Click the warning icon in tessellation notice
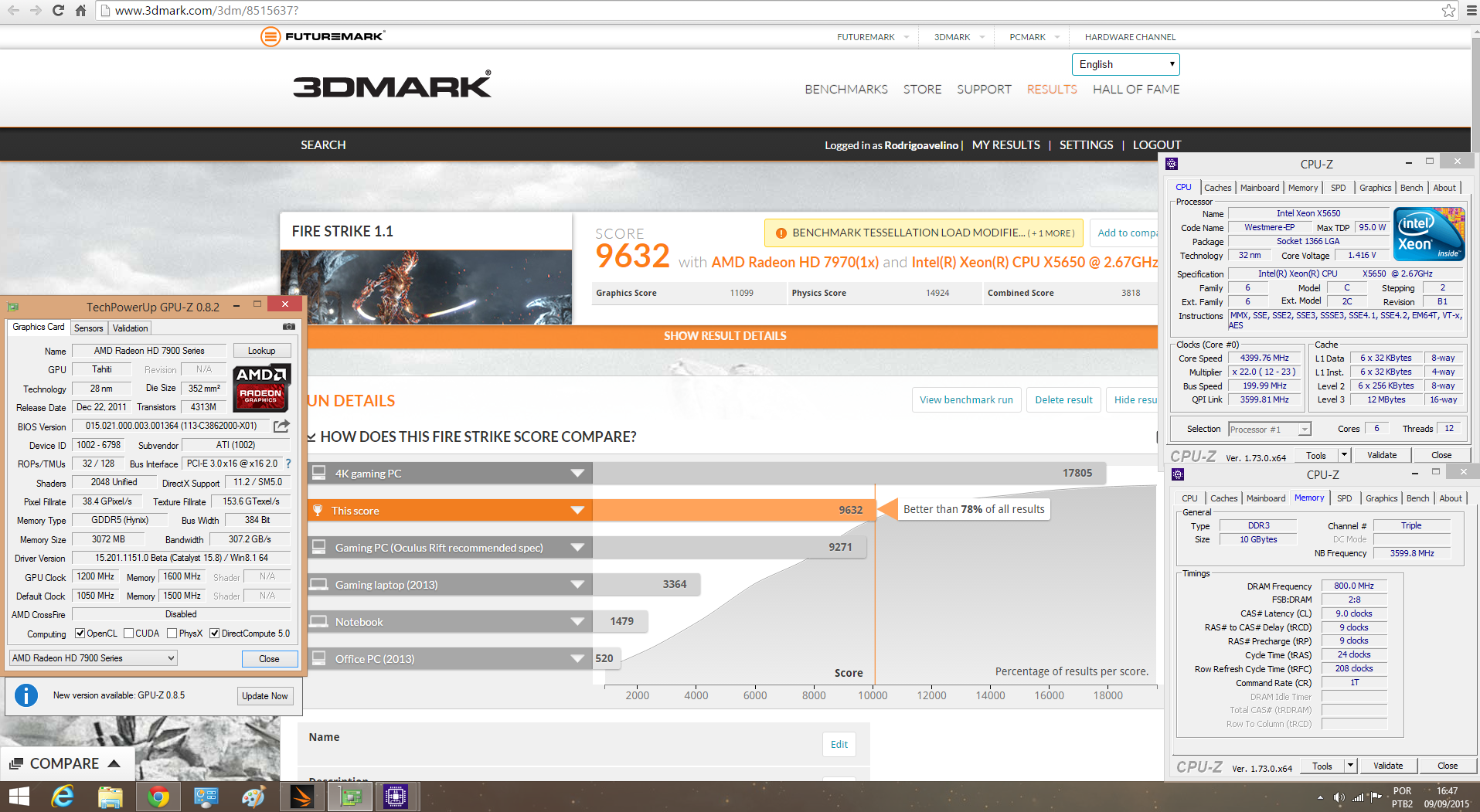The height and width of the screenshot is (812, 1480). click(x=781, y=233)
